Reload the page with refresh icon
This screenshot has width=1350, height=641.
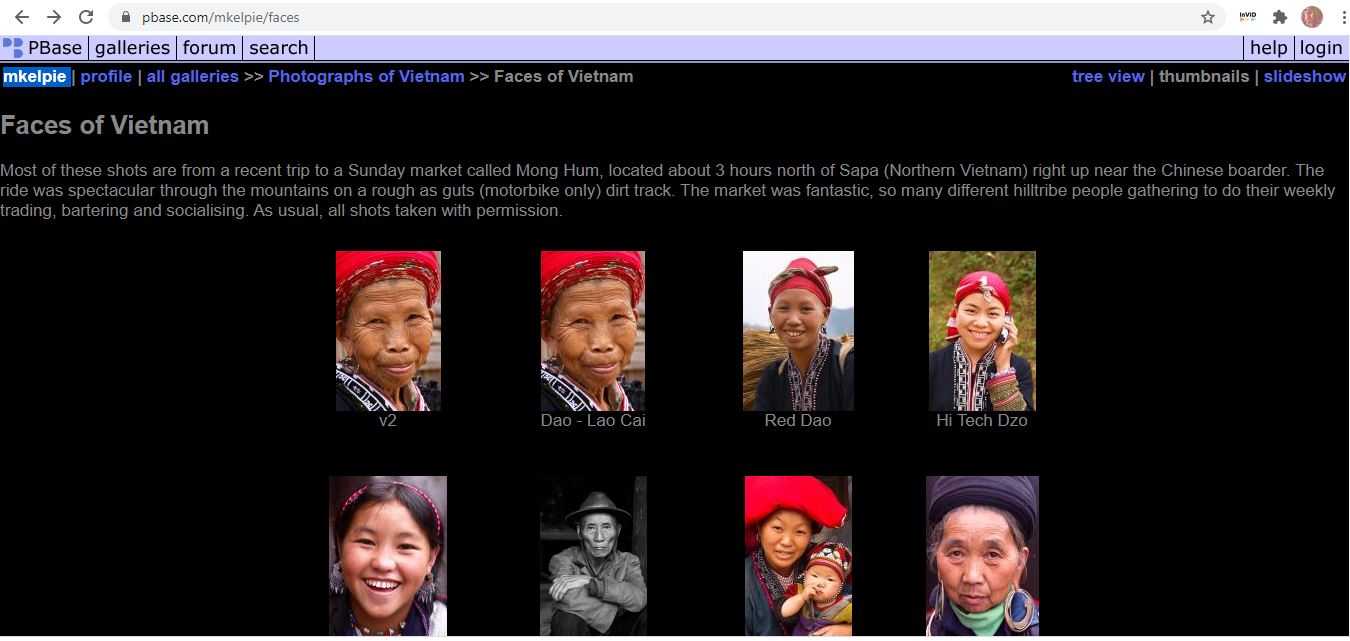pyautogui.click(x=86, y=17)
